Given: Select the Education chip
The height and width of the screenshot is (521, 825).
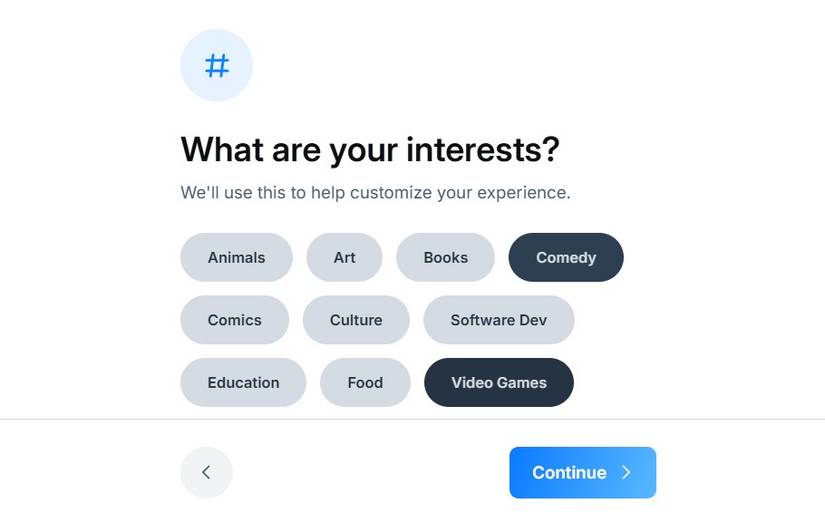Looking at the screenshot, I should tap(243, 382).
